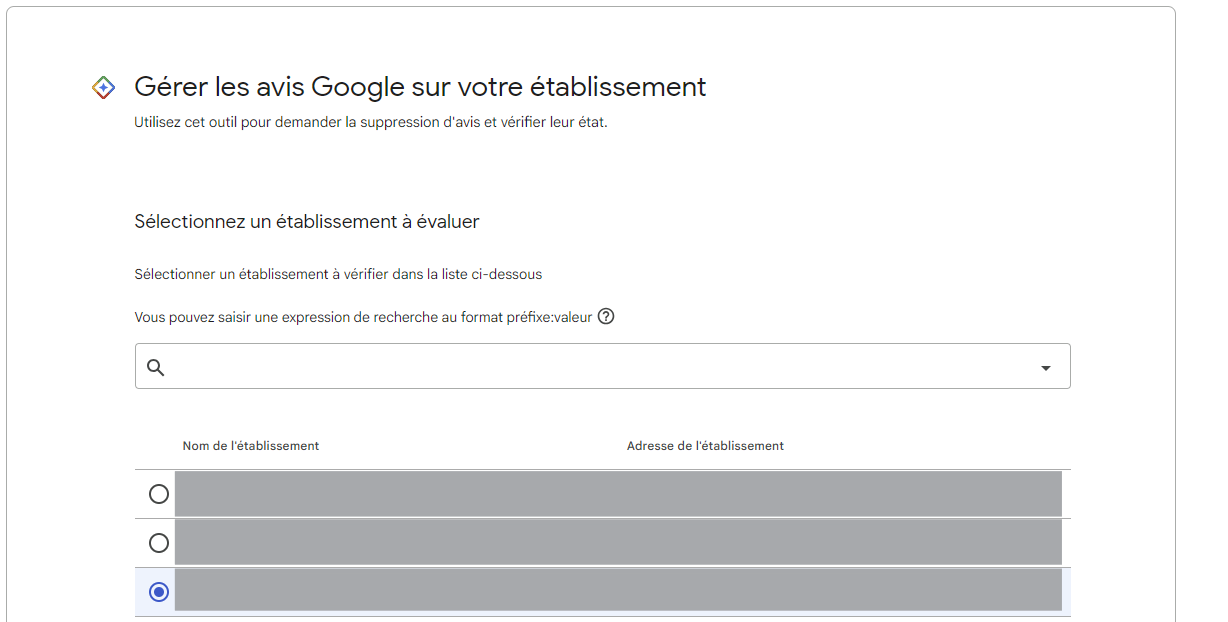Open the help tooltip question mark icon
Viewport: 1228px width, 622px height.
606,316
